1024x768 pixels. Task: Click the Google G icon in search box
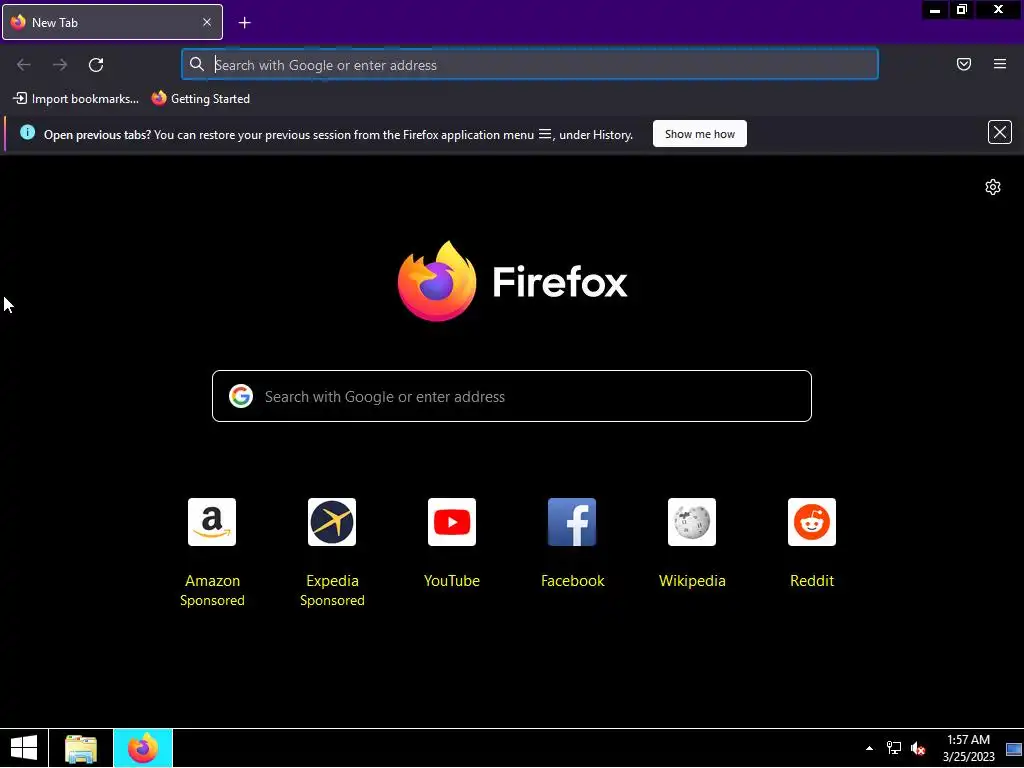pos(241,396)
